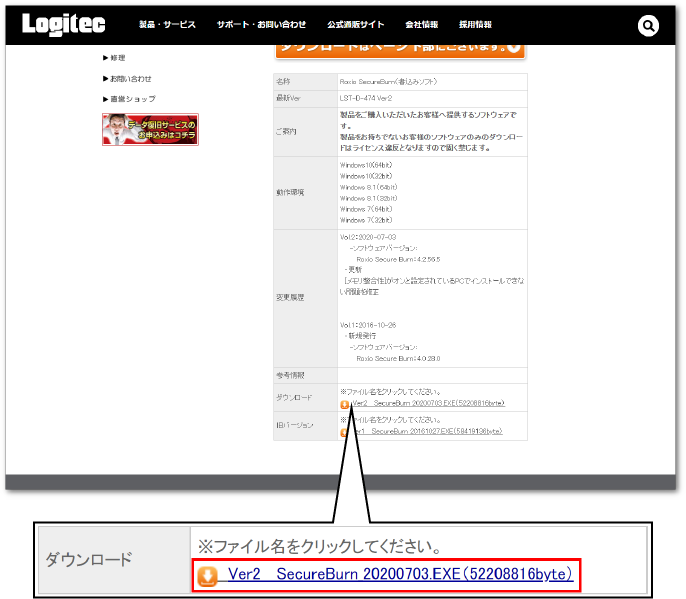This screenshot has height=599, width=686.
Task: Click the 'Windows 7(32bit)' environment line
Action: coord(366,220)
